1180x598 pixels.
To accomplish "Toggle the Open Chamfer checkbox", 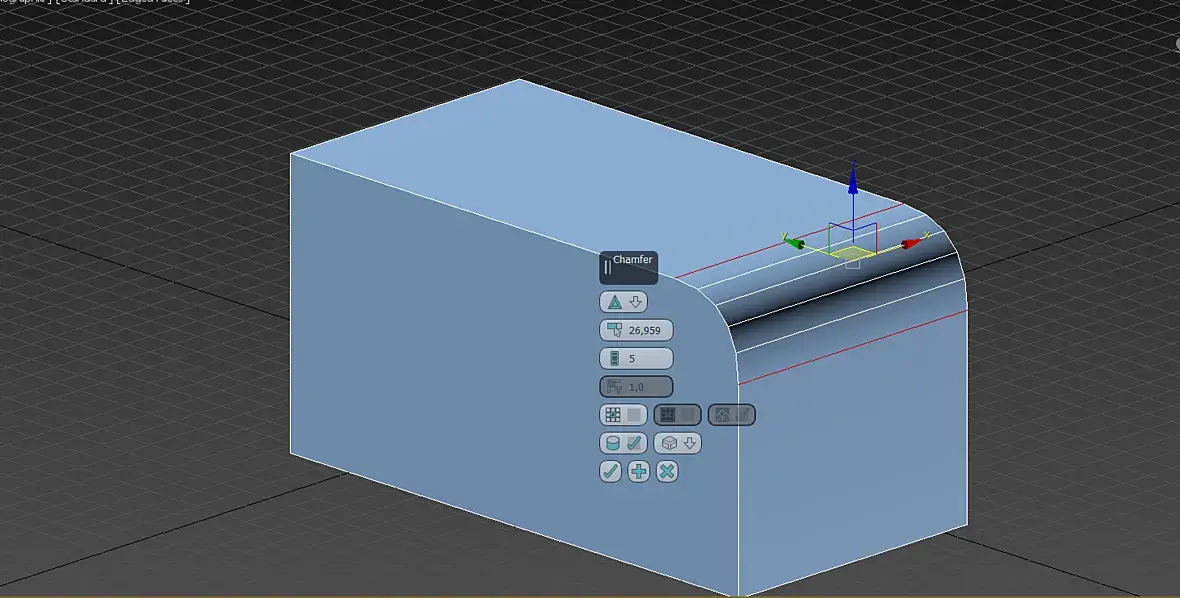I will (x=634, y=414).
